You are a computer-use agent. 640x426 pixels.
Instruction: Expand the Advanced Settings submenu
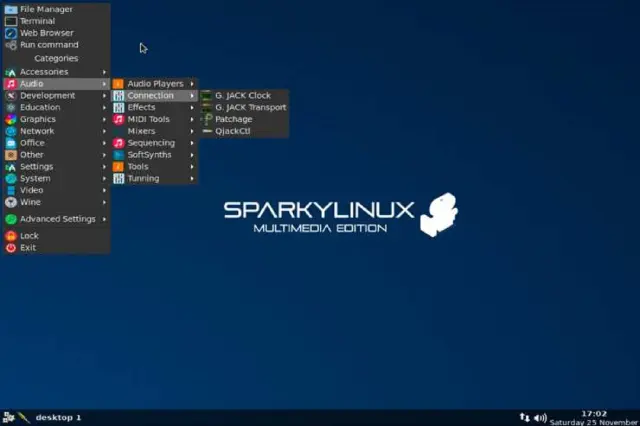57,219
